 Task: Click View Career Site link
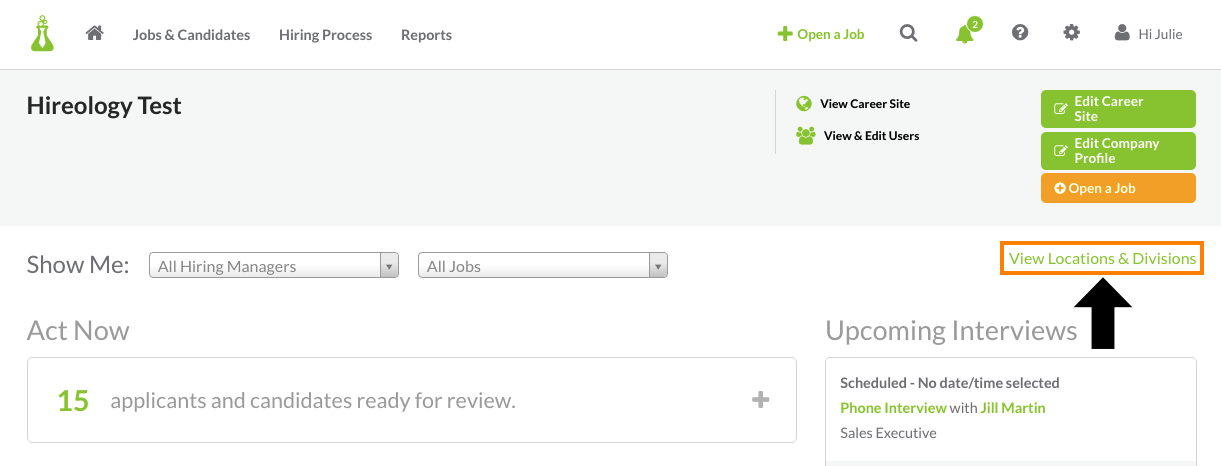865,103
